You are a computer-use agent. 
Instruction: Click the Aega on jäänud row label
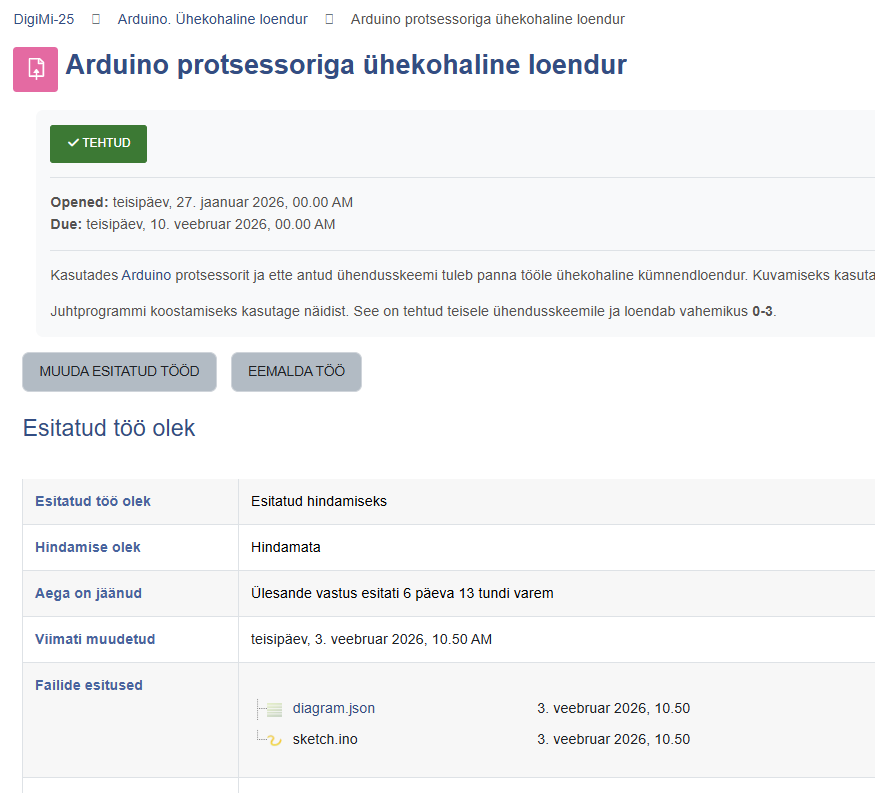pyautogui.click(x=88, y=593)
